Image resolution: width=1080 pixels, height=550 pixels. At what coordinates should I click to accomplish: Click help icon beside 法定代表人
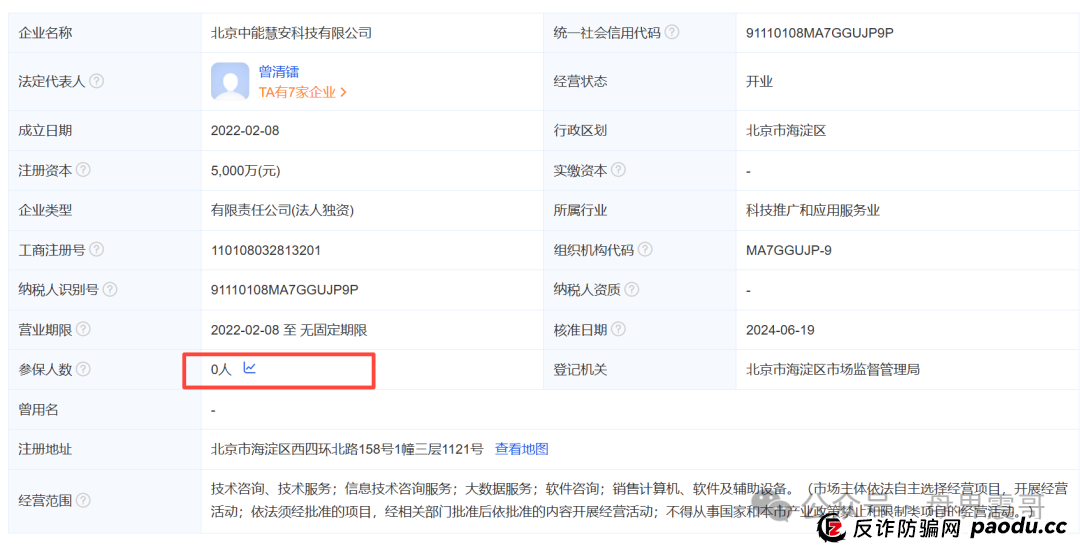pyautogui.click(x=97, y=81)
